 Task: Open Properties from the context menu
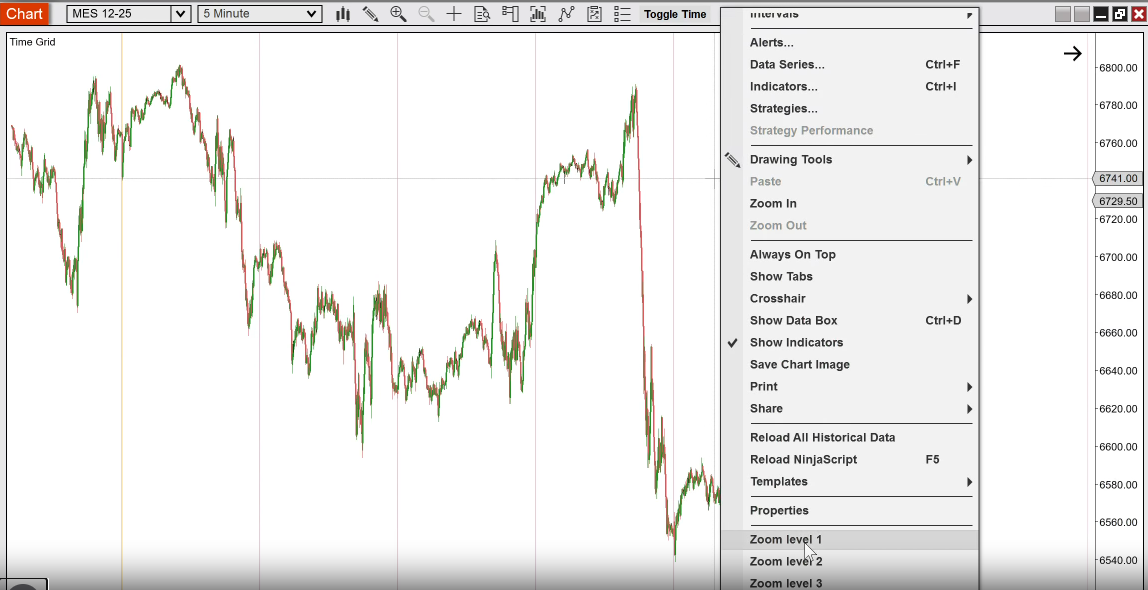pos(849,511)
